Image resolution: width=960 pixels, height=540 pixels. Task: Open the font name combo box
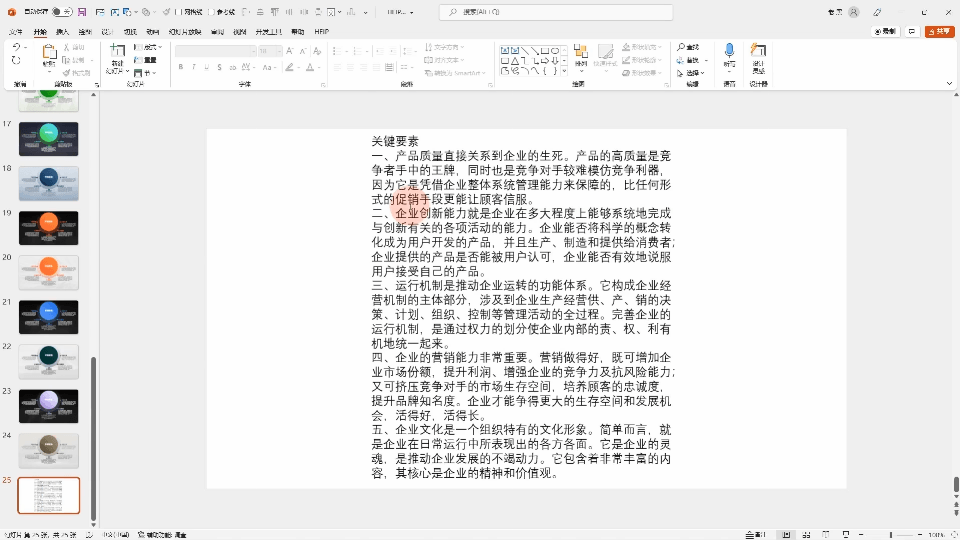215,51
